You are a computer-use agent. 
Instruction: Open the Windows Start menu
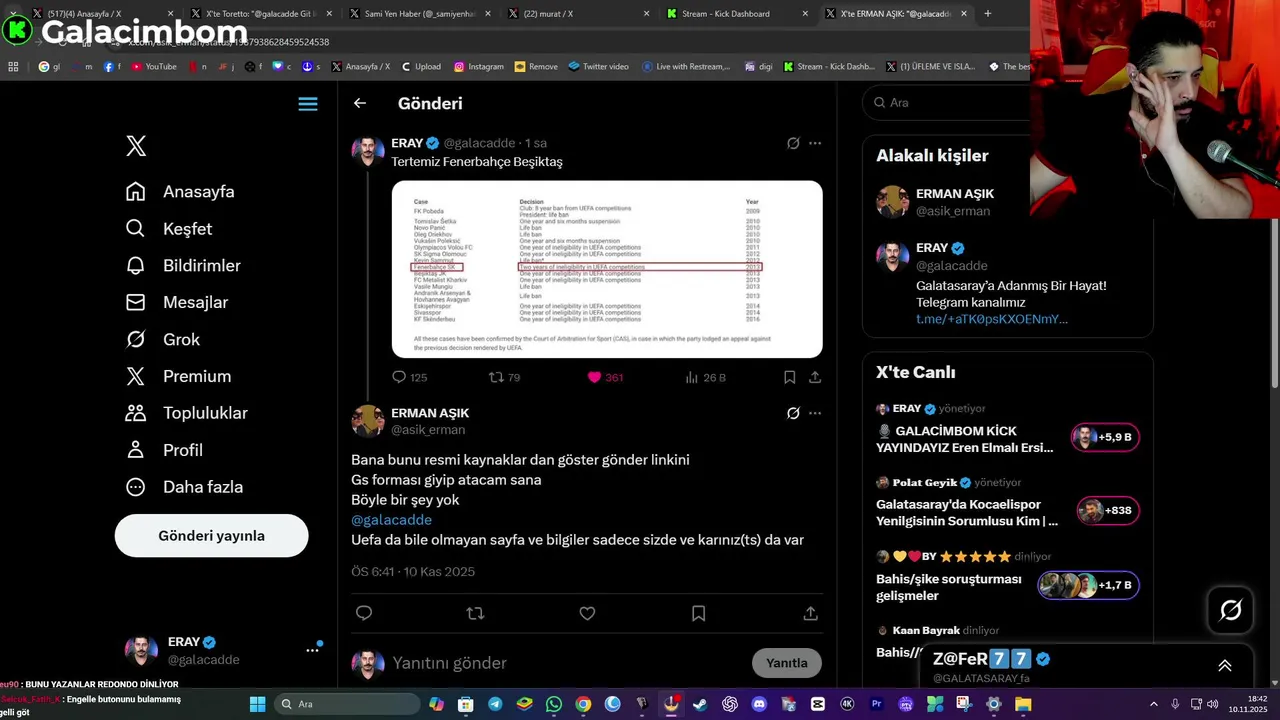point(257,704)
